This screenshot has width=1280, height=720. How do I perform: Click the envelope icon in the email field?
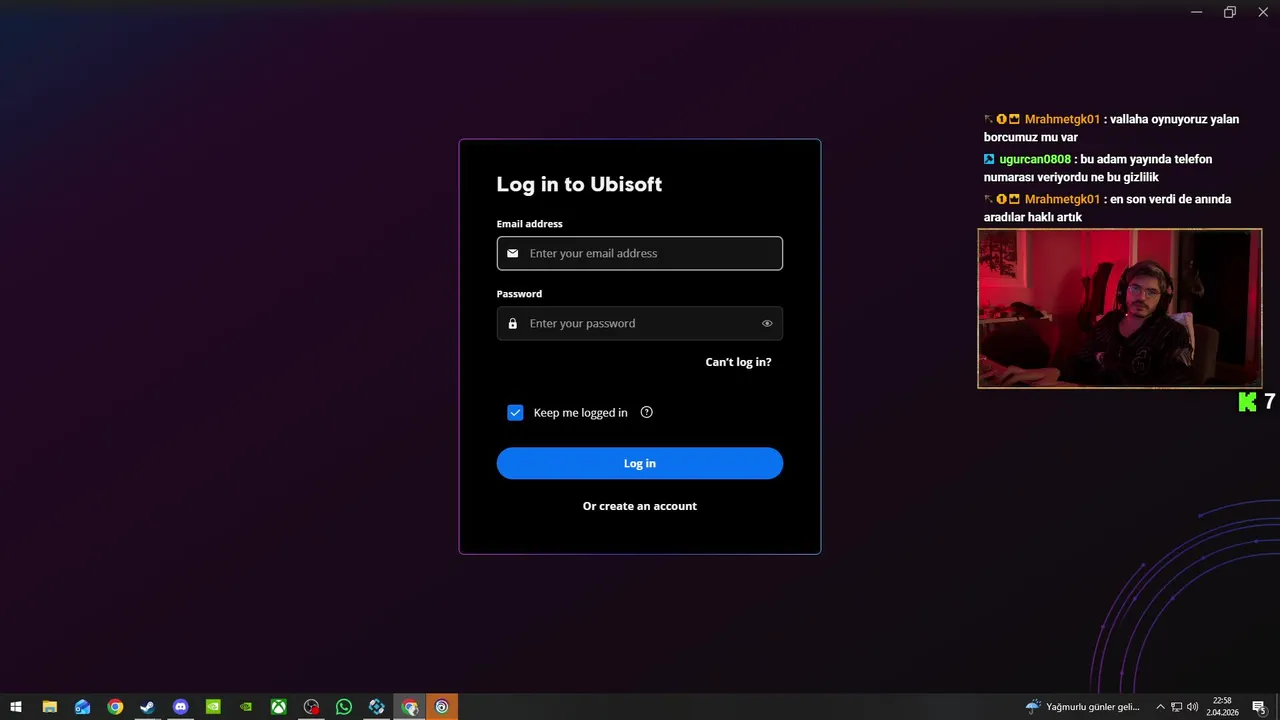pyautogui.click(x=513, y=253)
